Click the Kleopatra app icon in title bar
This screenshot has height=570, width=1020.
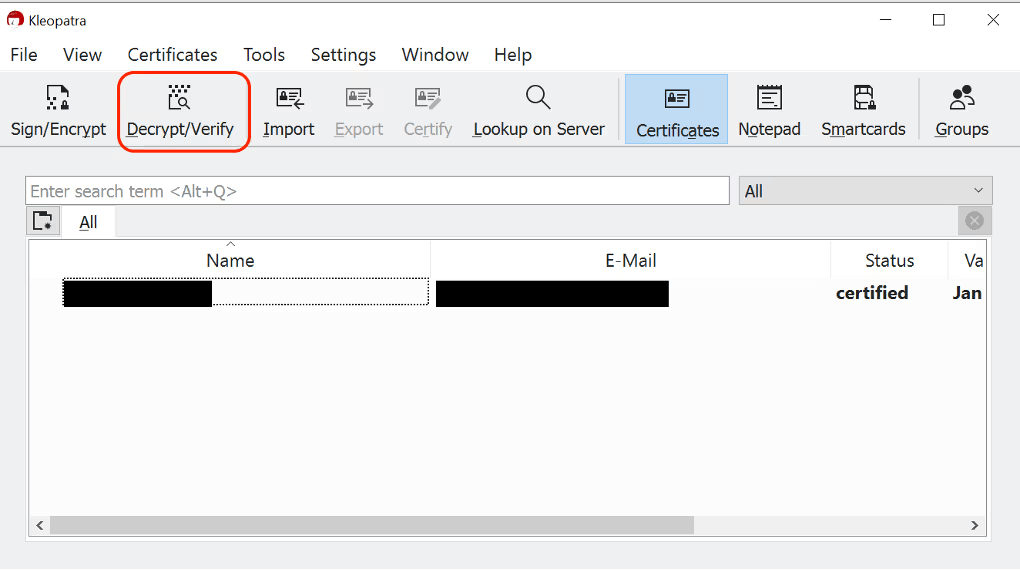14,20
